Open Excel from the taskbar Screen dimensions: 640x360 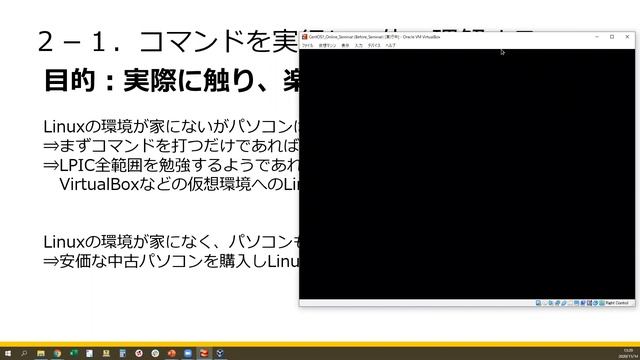click(73, 353)
